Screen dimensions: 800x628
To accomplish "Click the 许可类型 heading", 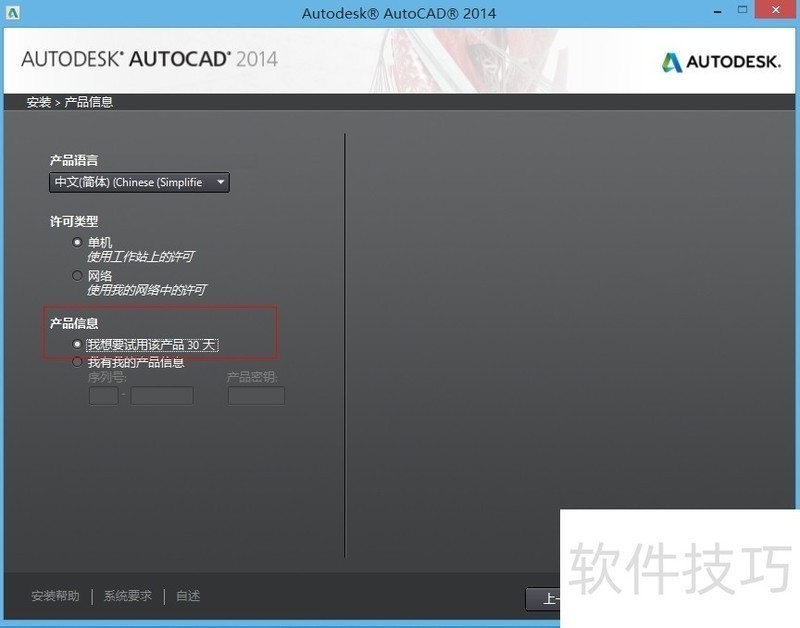I will (73, 221).
